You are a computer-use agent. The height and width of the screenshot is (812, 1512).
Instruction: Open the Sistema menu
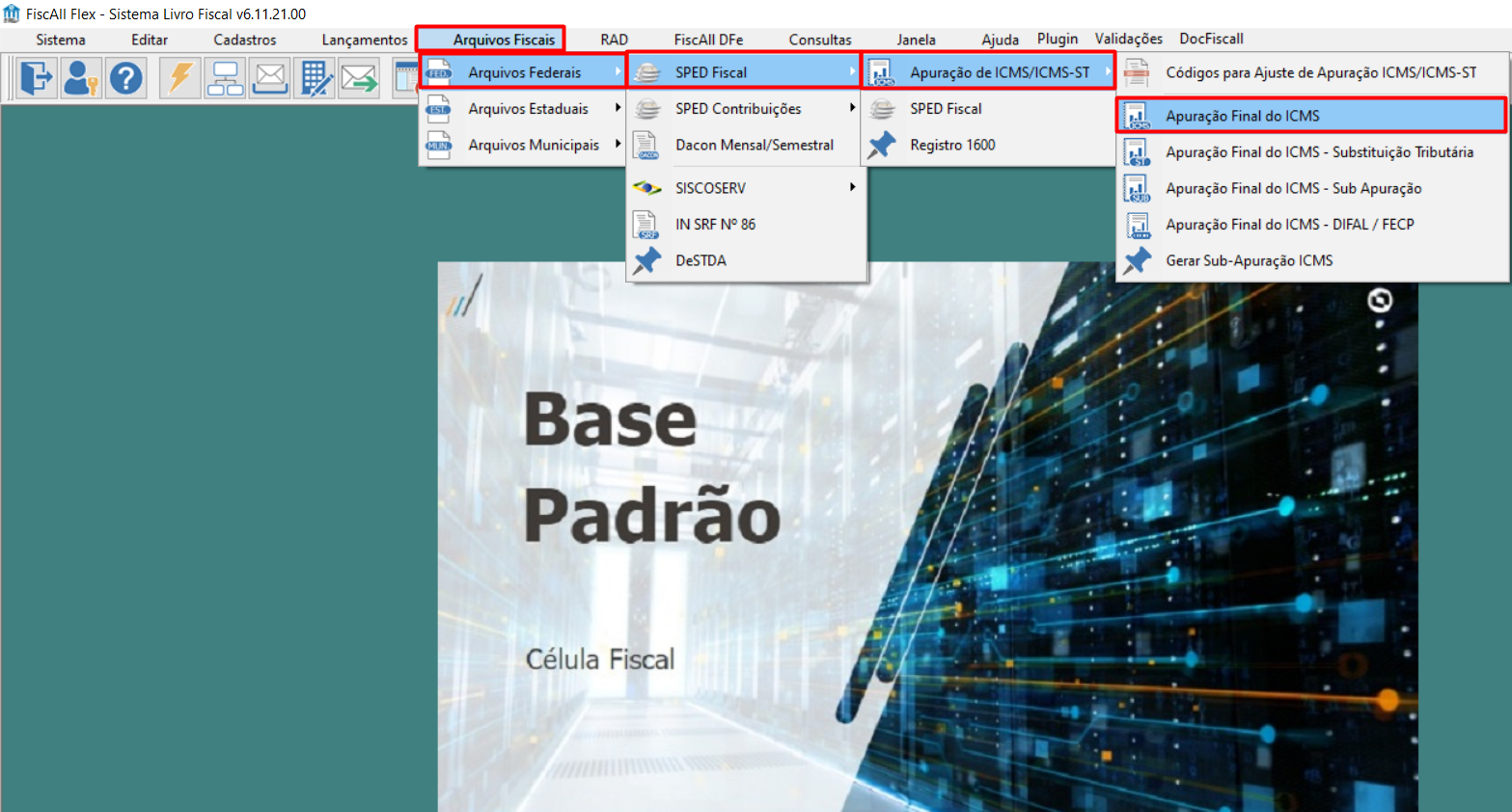(x=61, y=40)
